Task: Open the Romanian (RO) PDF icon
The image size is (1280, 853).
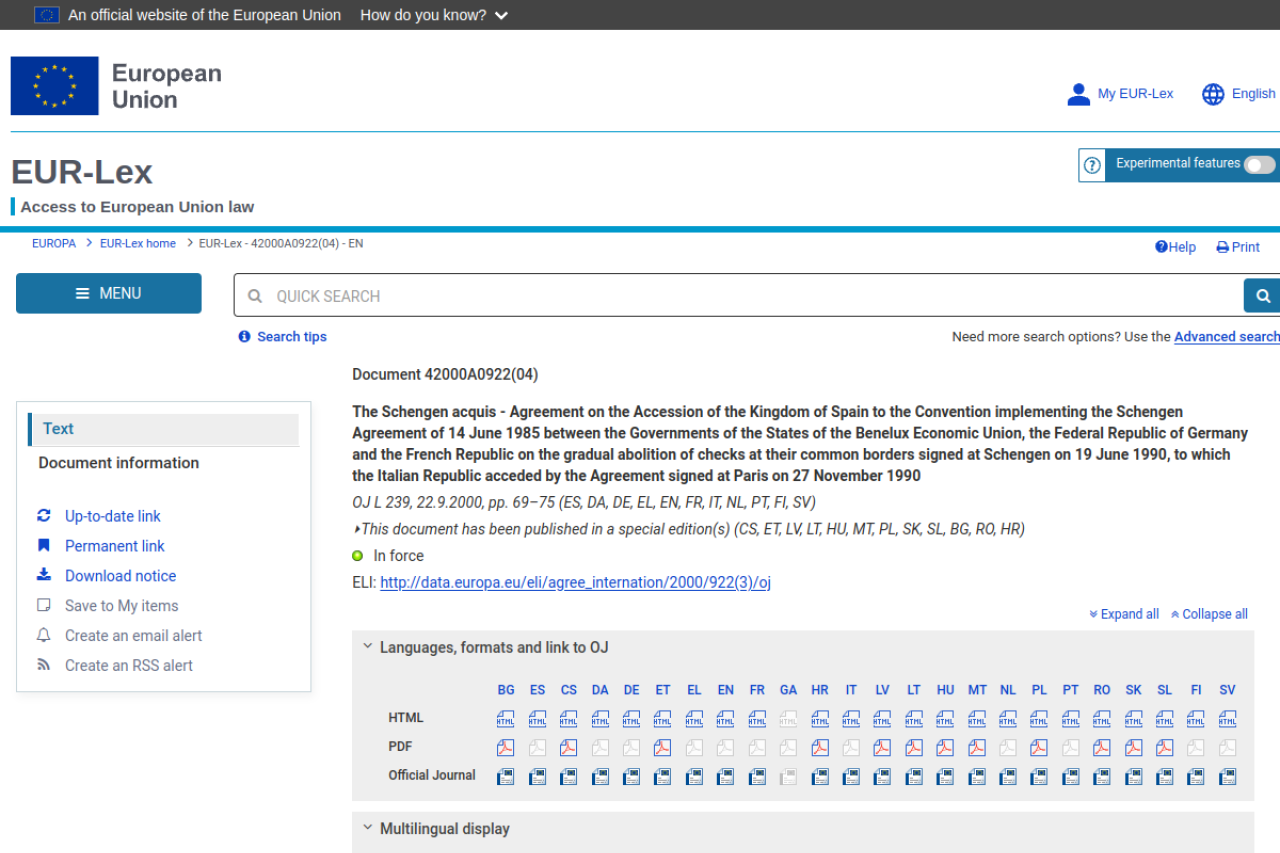Action: tap(1102, 747)
